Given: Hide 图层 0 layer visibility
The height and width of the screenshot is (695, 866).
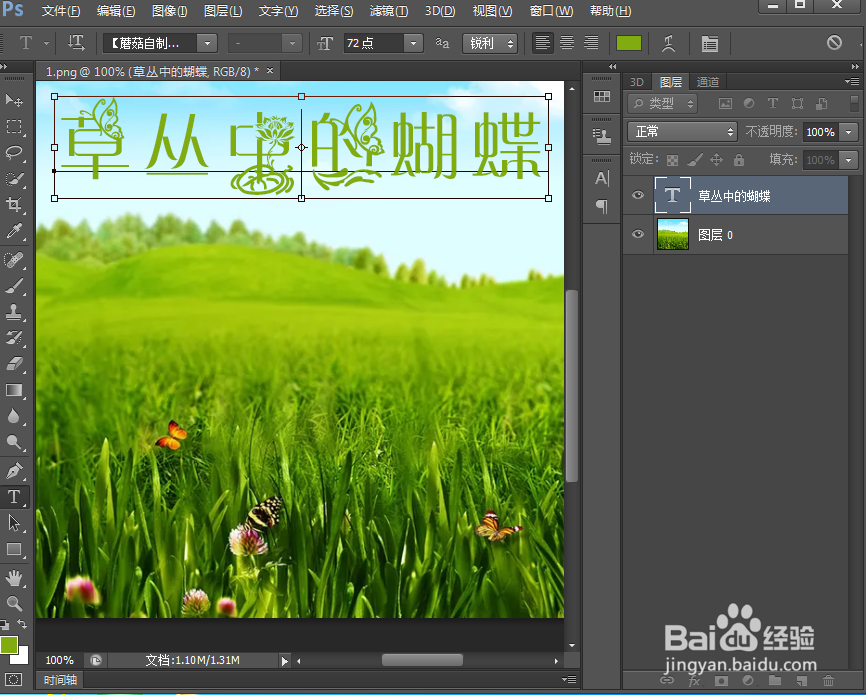Looking at the screenshot, I should click(x=638, y=234).
